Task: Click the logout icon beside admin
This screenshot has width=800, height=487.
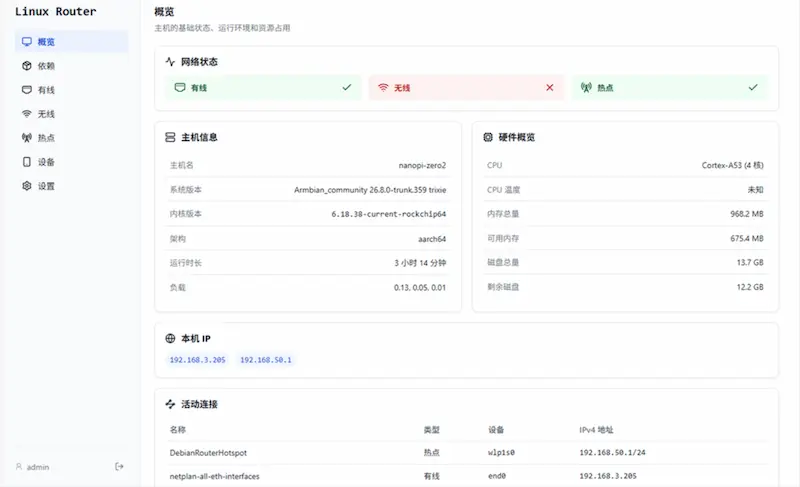Action: tap(119, 467)
